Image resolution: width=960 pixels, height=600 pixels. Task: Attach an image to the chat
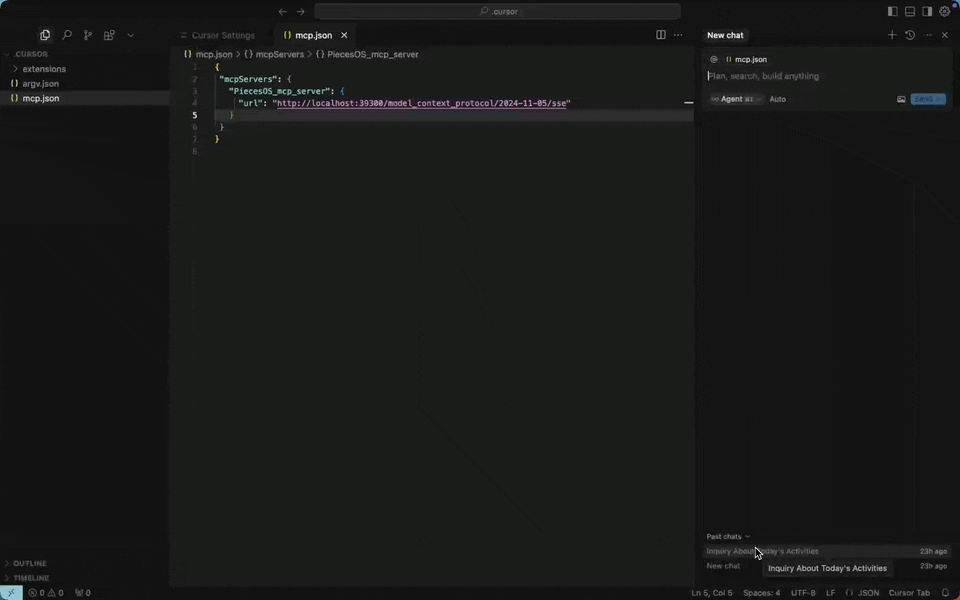(901, 99)
